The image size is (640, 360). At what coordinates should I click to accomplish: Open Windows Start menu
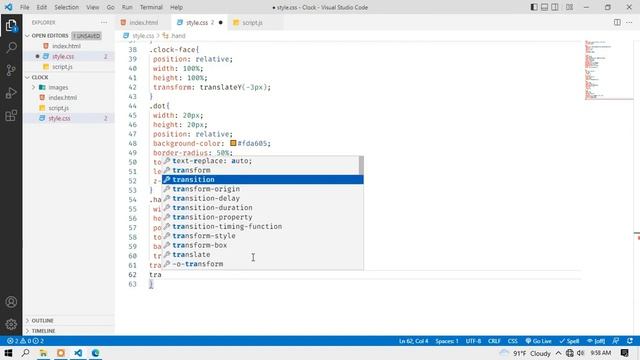point(8,353)
